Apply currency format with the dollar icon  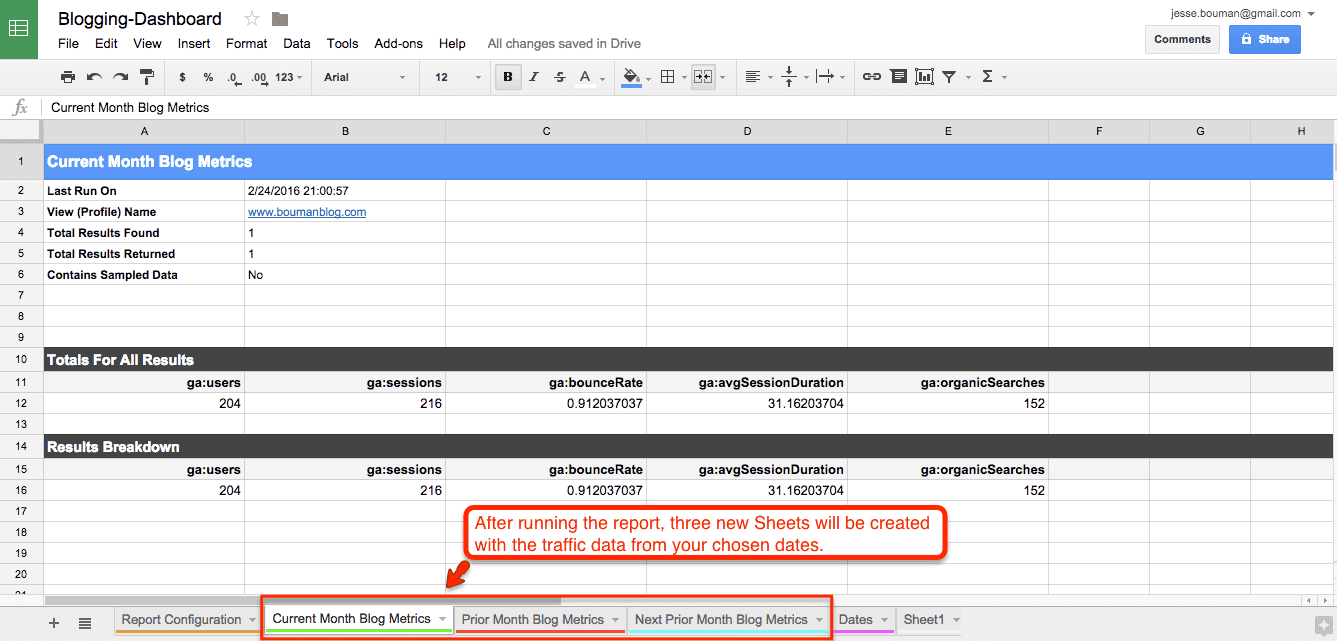pos(181,76)
